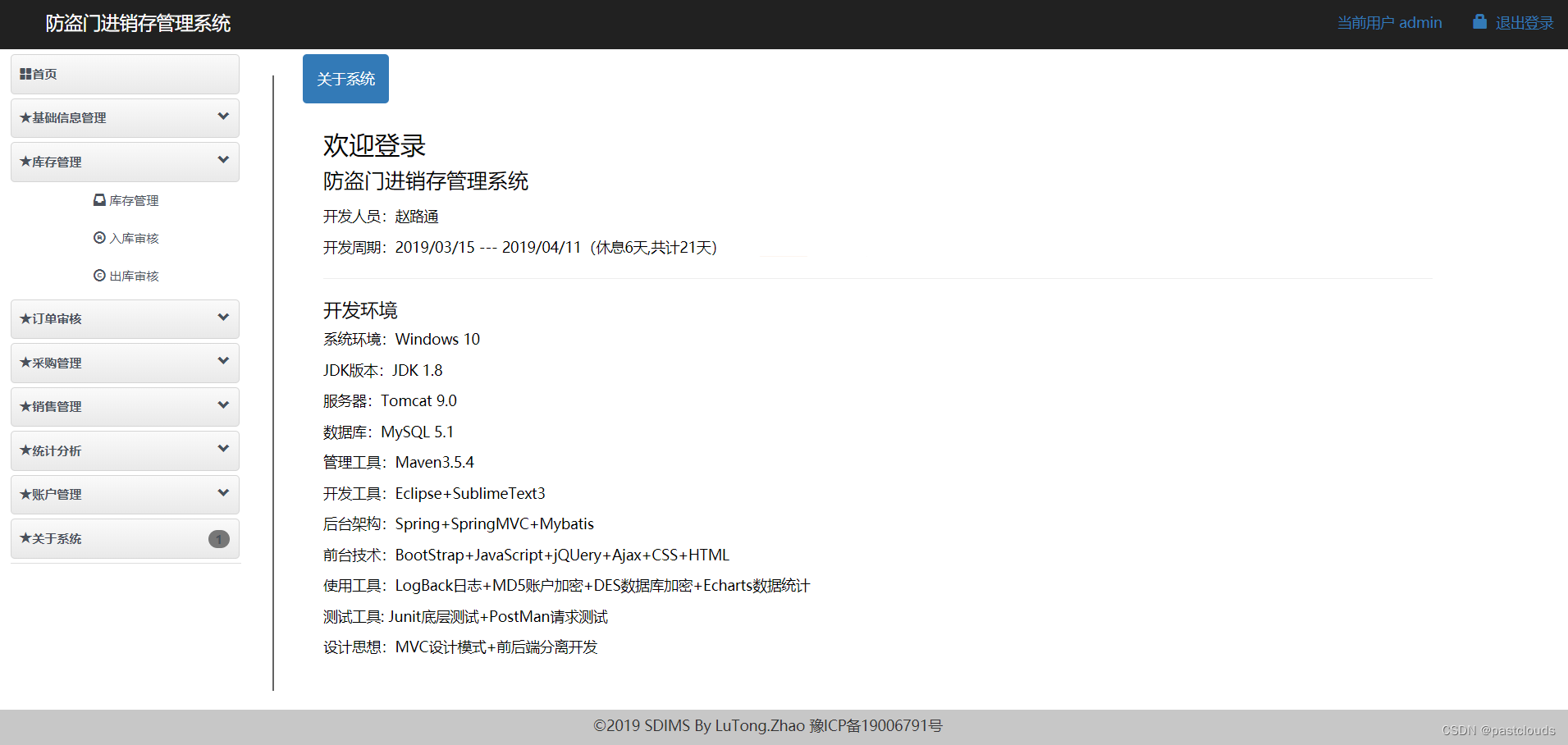This screenshot has width=1568, height=745.
Task: Click the blue lock icon near 退出登录
Action: [1479, 21]
